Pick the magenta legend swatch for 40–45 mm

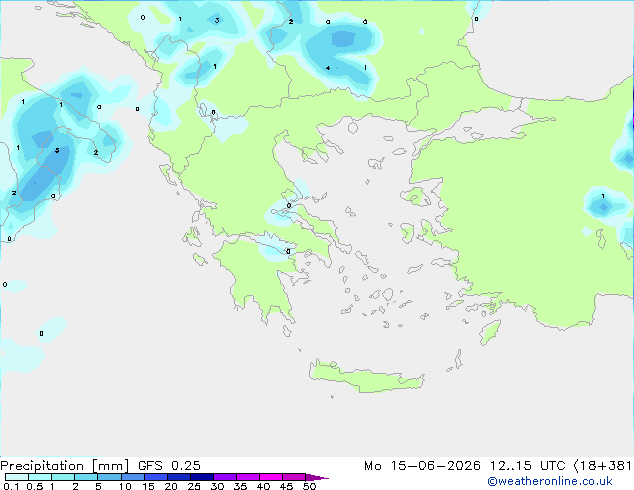pyautogui.click(x=271, y=477)
